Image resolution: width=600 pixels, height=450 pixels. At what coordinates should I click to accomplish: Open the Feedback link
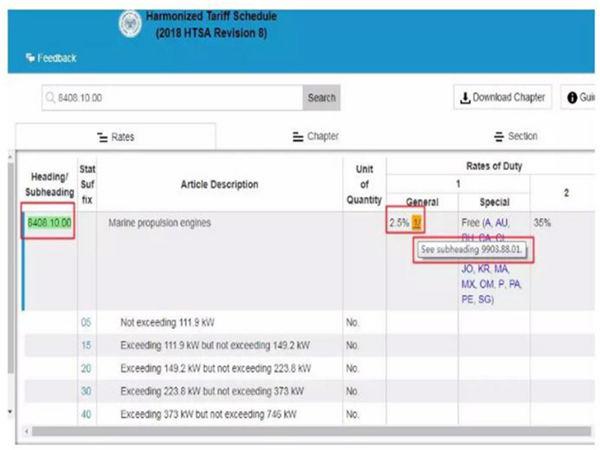pos(51,58)
